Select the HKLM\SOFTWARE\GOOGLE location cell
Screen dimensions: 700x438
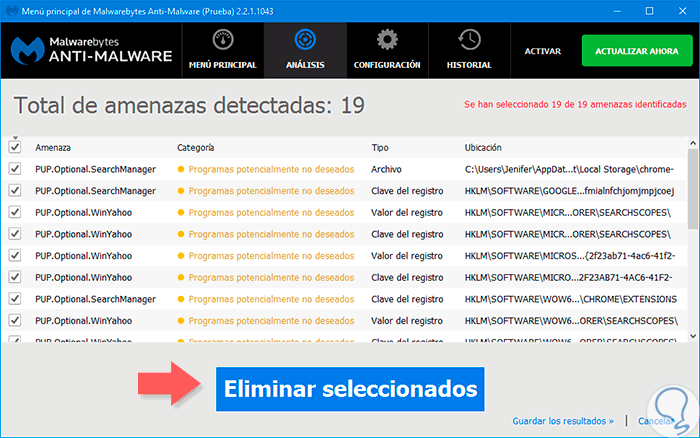(x=569, y=191)
